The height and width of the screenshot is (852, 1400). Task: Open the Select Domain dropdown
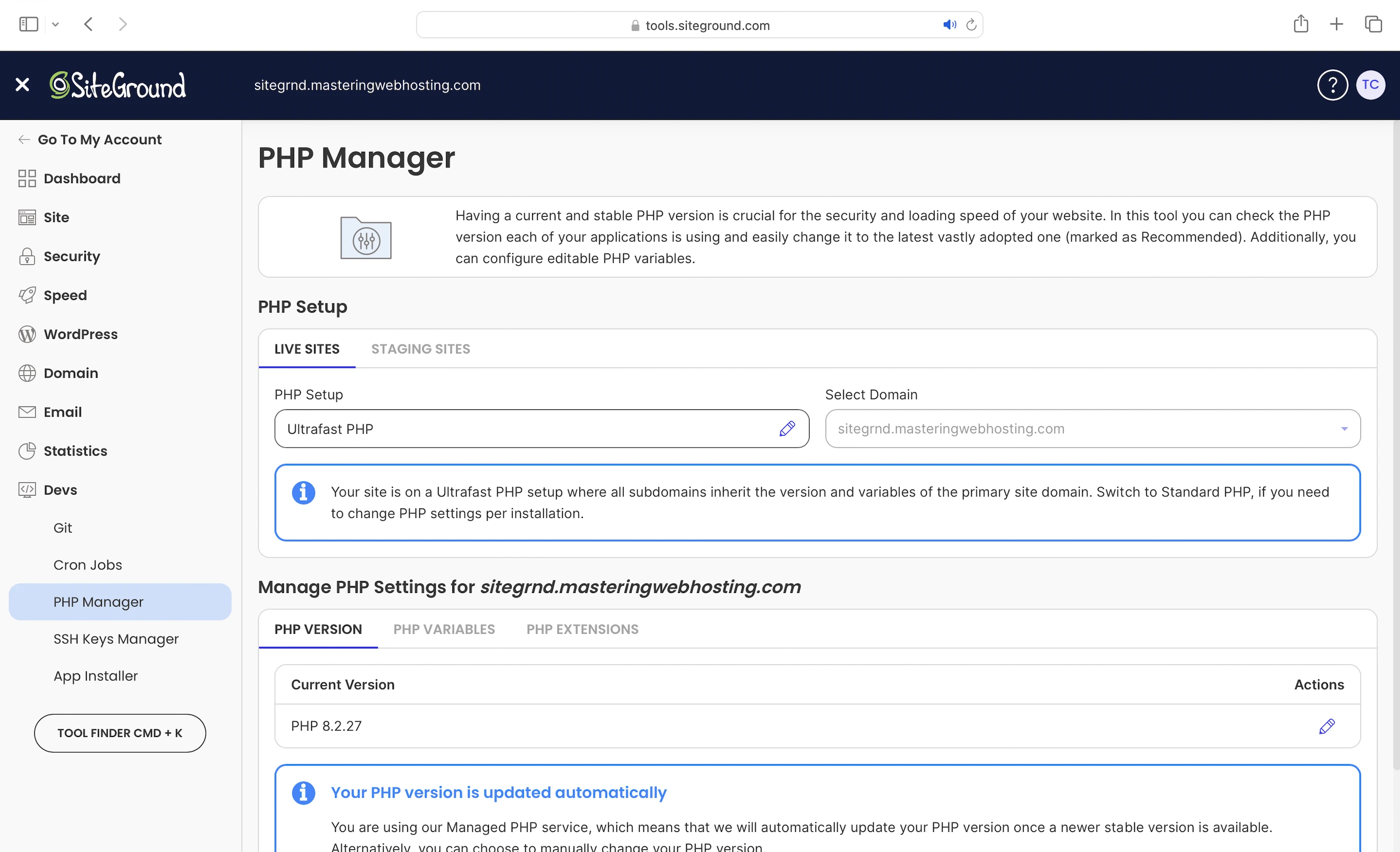[1092, 429]
